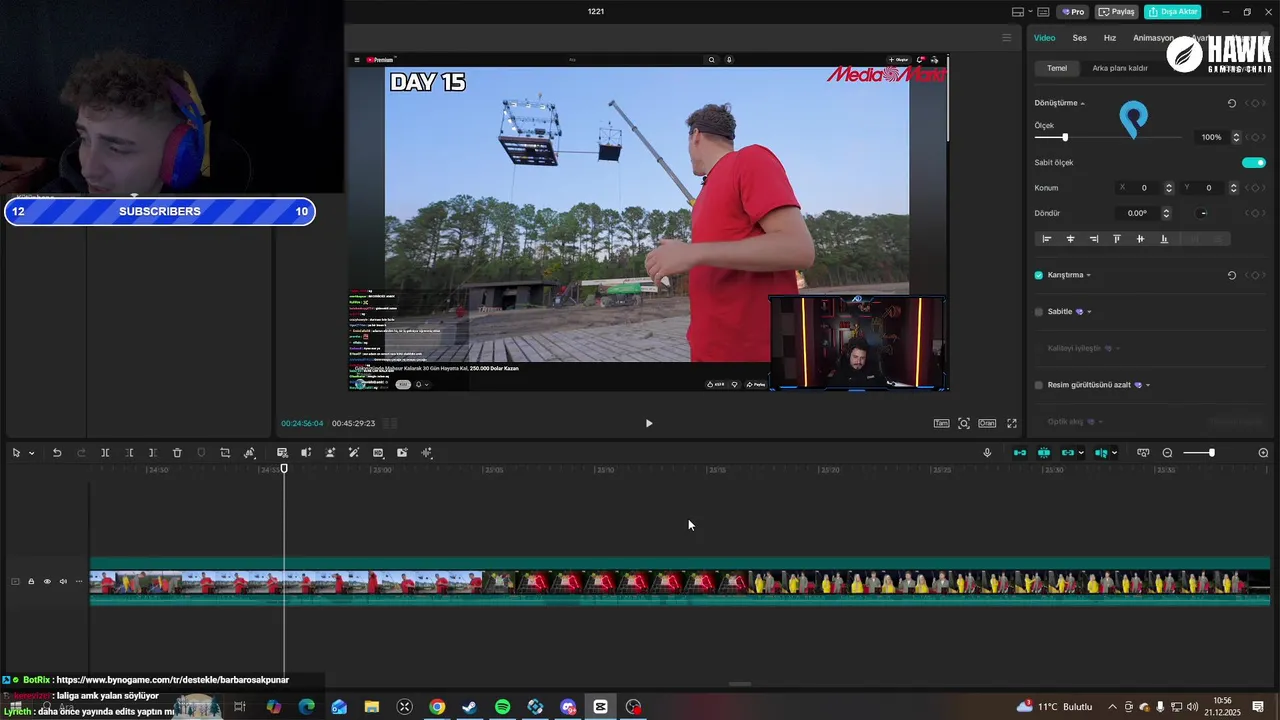
Task: Select the split clip tool
Action: [105, 453]
